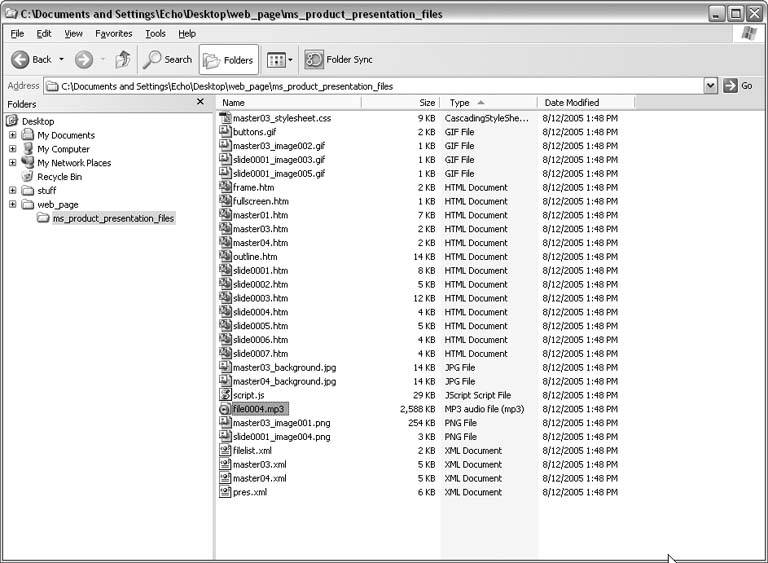Click the Go button
The image size is (768, 563).
point(738,86)
